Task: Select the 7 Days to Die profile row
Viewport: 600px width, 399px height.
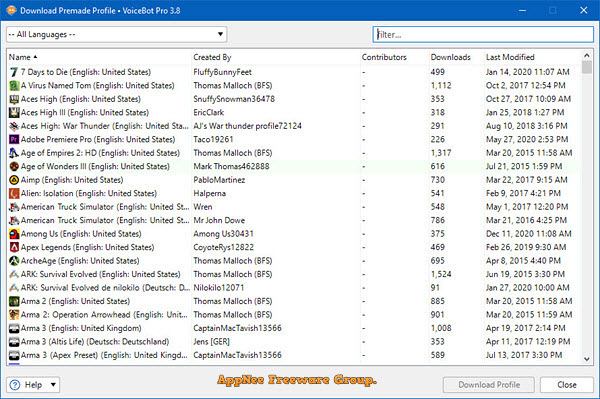Action: click(x=294, y=72)
